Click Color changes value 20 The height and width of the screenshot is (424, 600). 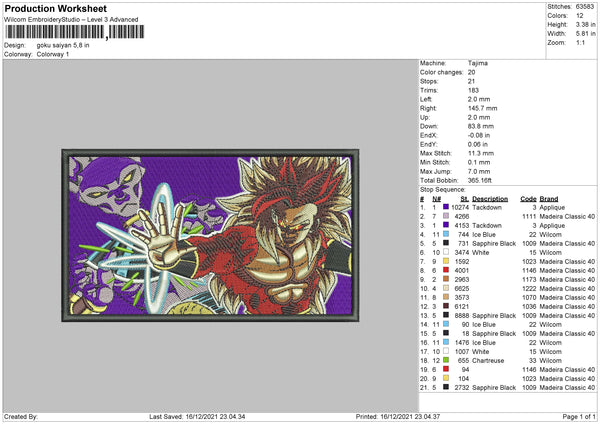tap(471, 72)
